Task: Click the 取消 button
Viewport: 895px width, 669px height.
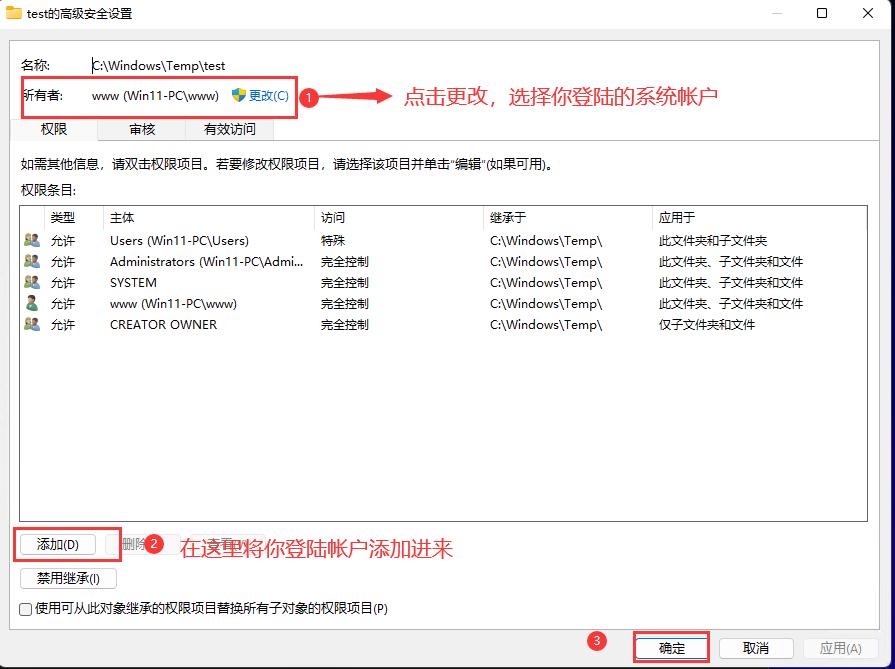Action: click(757, 648)
